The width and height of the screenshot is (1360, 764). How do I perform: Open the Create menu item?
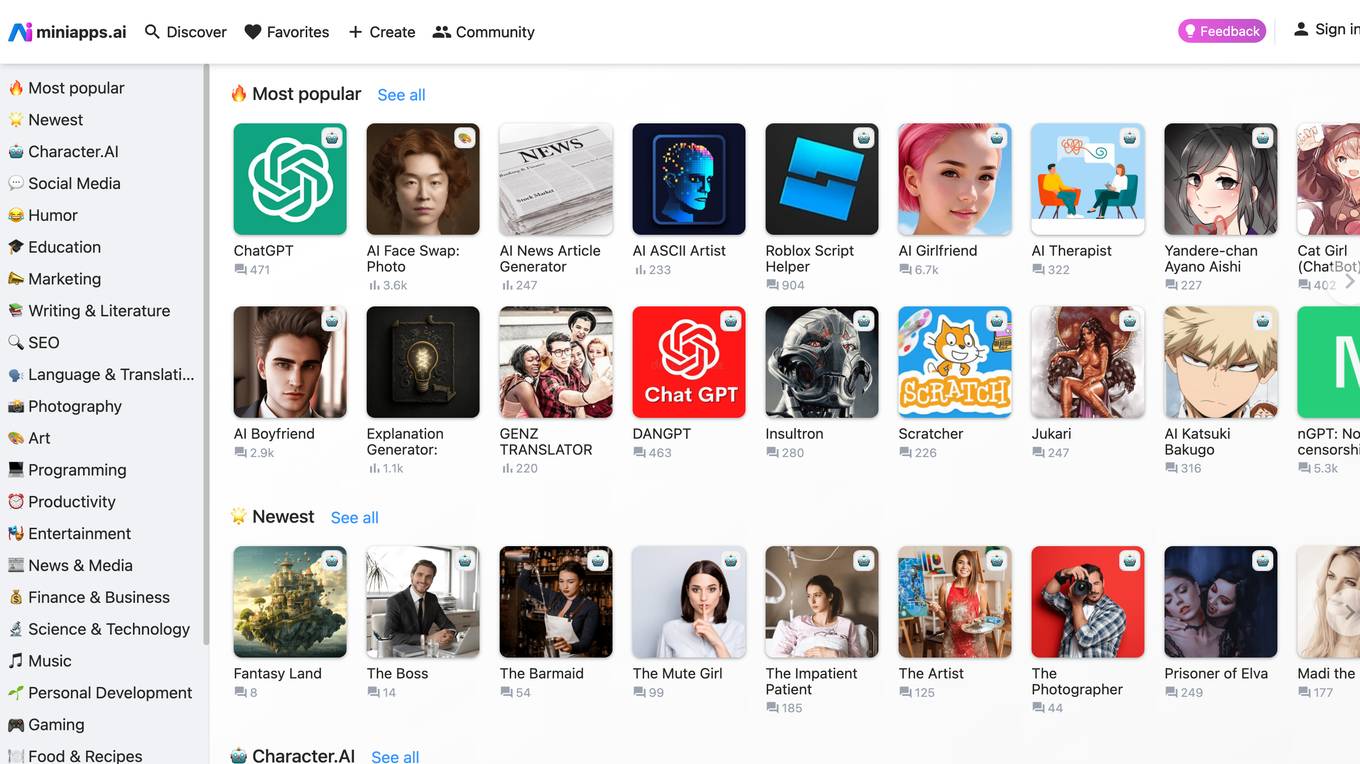pos(381,32)
